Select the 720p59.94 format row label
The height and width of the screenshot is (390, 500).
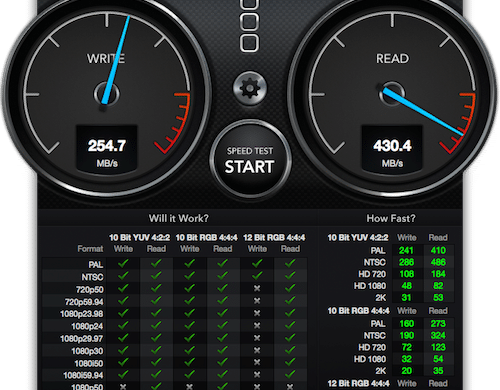(84, 302)
